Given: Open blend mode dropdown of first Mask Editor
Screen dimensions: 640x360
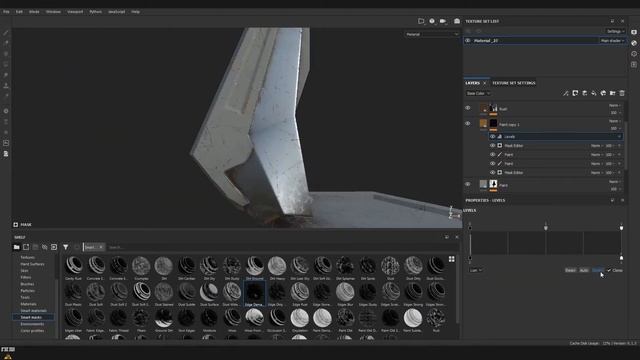Looking at the screenshot, I should 596,146.
